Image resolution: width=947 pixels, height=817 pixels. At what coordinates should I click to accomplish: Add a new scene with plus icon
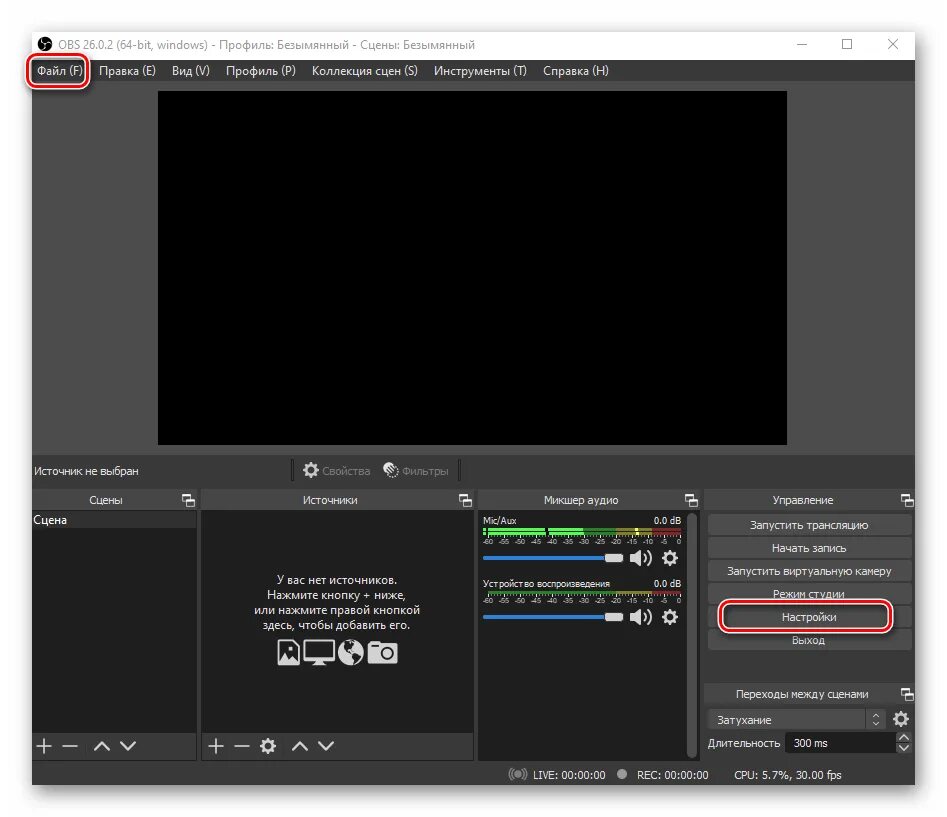43,746
